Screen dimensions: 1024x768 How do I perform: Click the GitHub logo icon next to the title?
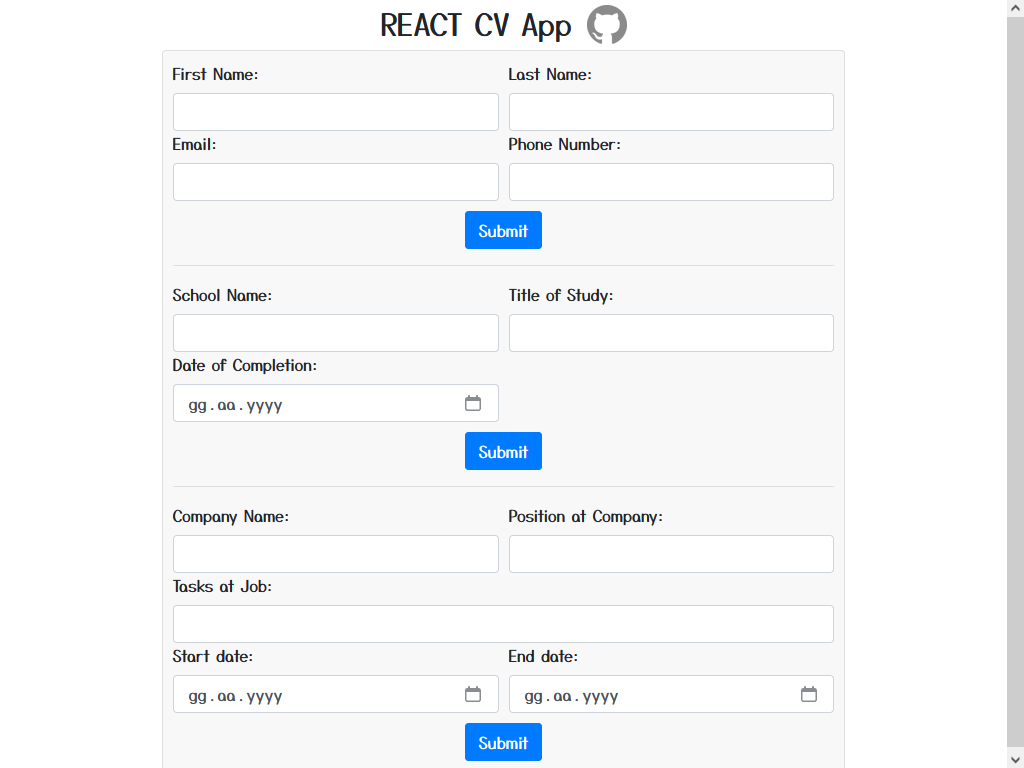point(607,25)
